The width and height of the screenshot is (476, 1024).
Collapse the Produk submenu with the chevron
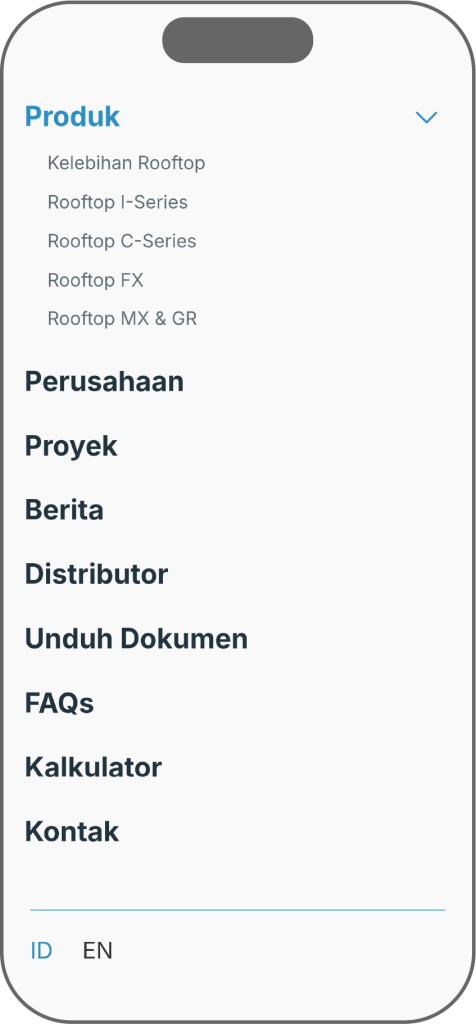coord(426,118)
